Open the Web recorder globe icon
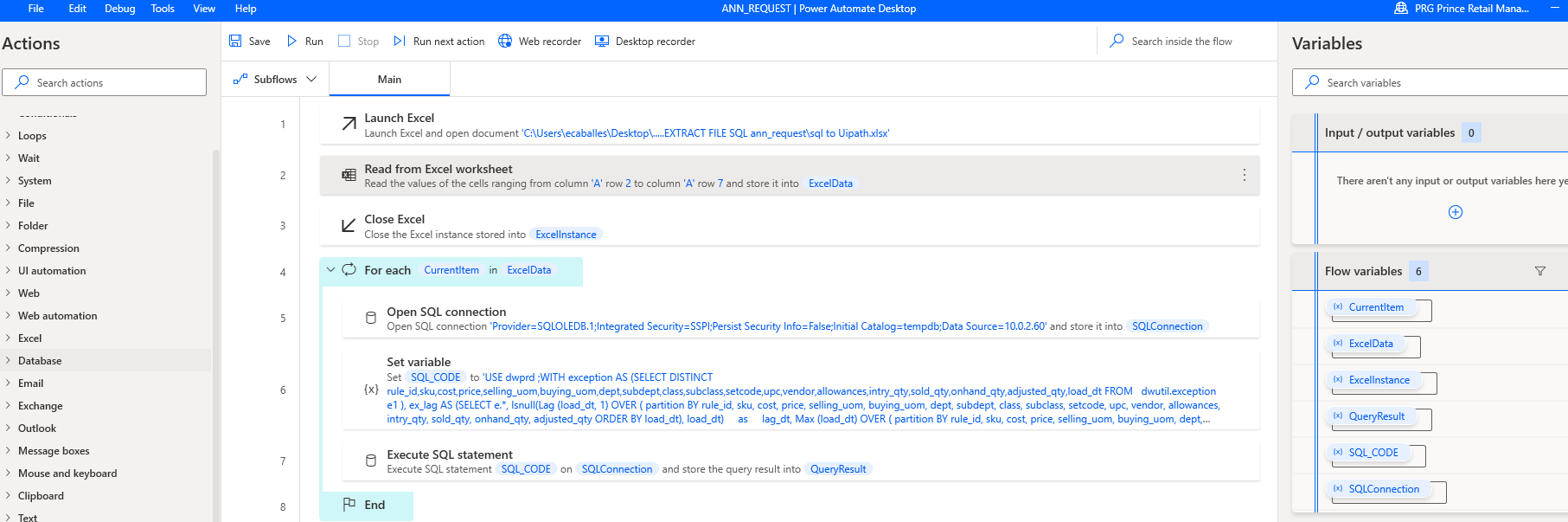 (x=505, y=41)
